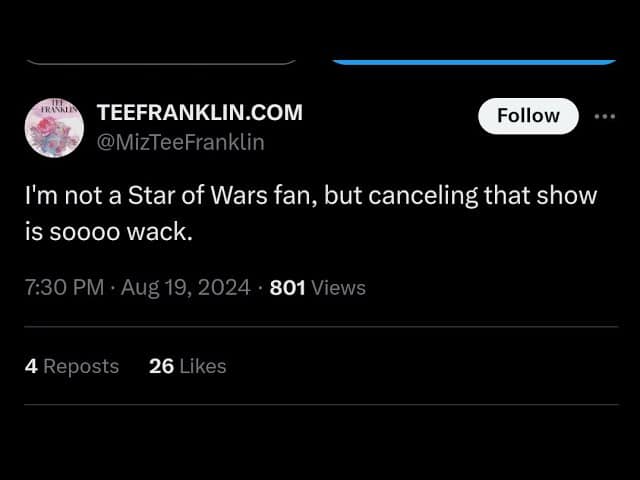Click the TEEFRANKLIN.COM display name
640x480 pixels.
coord(199,113)
